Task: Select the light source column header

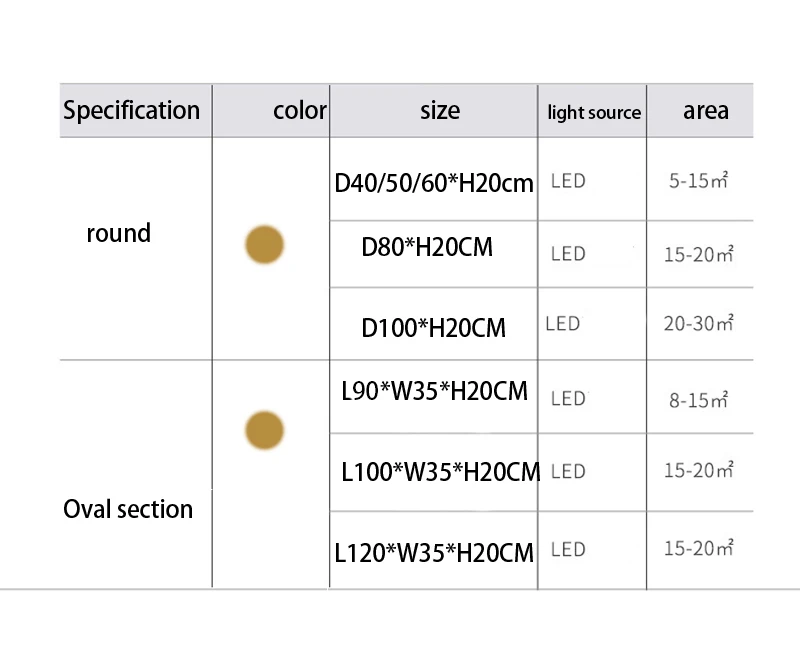Action: coord(594,112)
